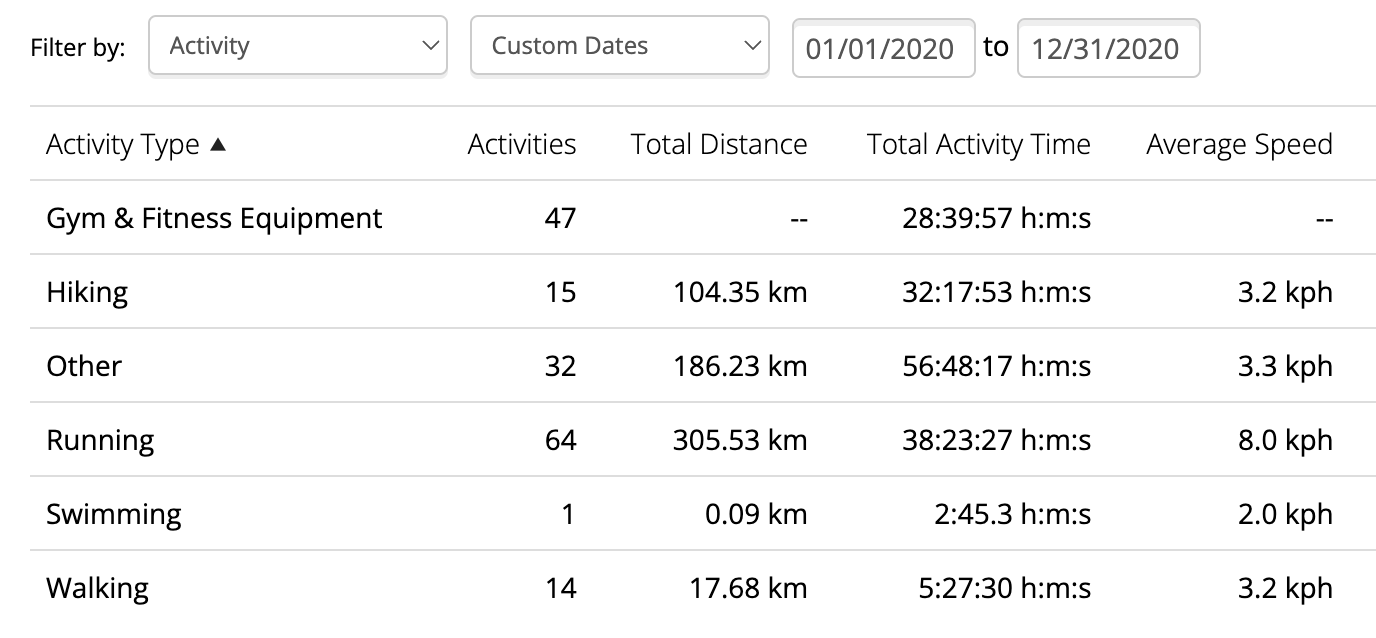Select the Other activity row
This screenshot has height=638, width=1376.
coord(689,366)
